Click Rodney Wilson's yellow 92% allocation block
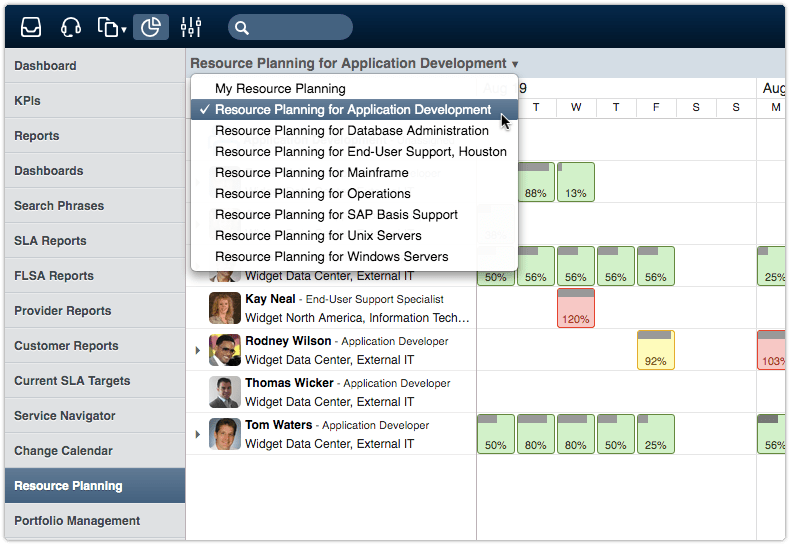The width and height of the screenshot is (790, 545). tap(656, 350)
